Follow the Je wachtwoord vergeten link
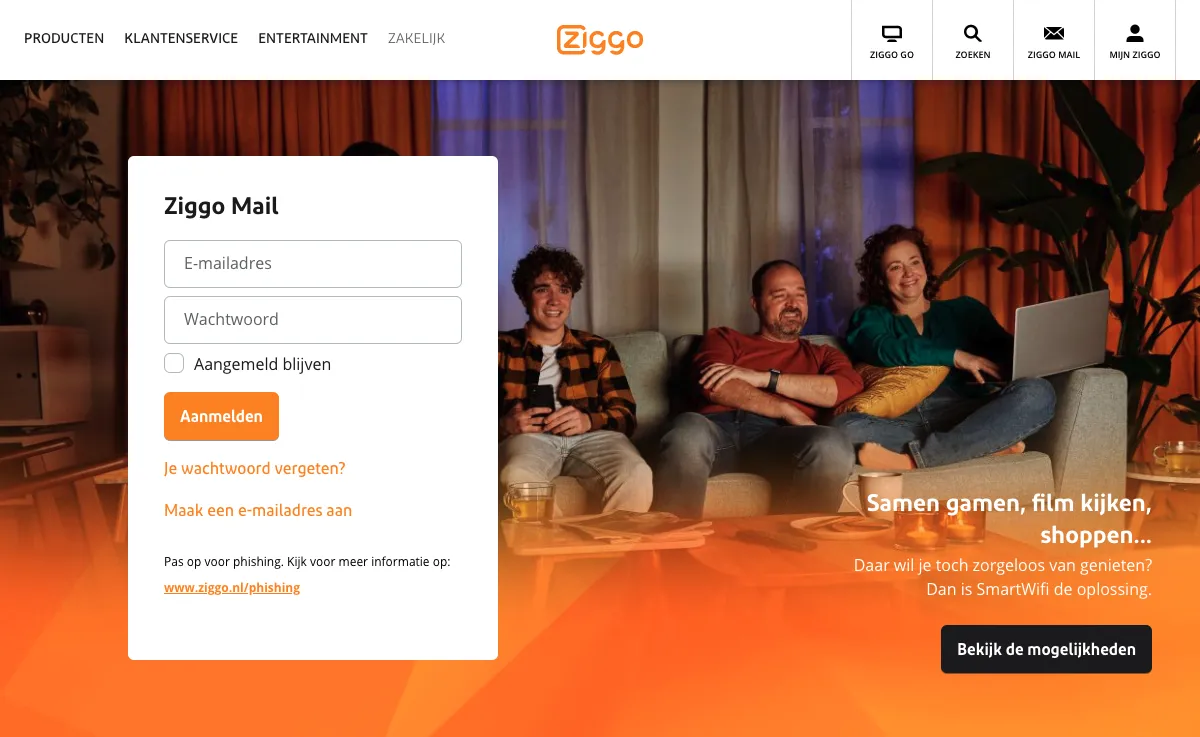Image resolution: width=1200 pixels, height=737 pixels. pos(255,468)
